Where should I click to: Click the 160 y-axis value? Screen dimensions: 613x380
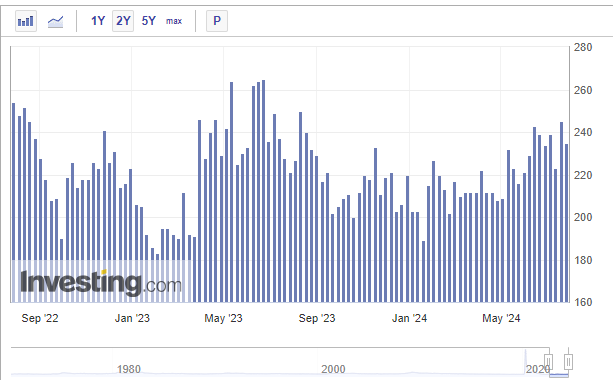click(x=583, y=302)
